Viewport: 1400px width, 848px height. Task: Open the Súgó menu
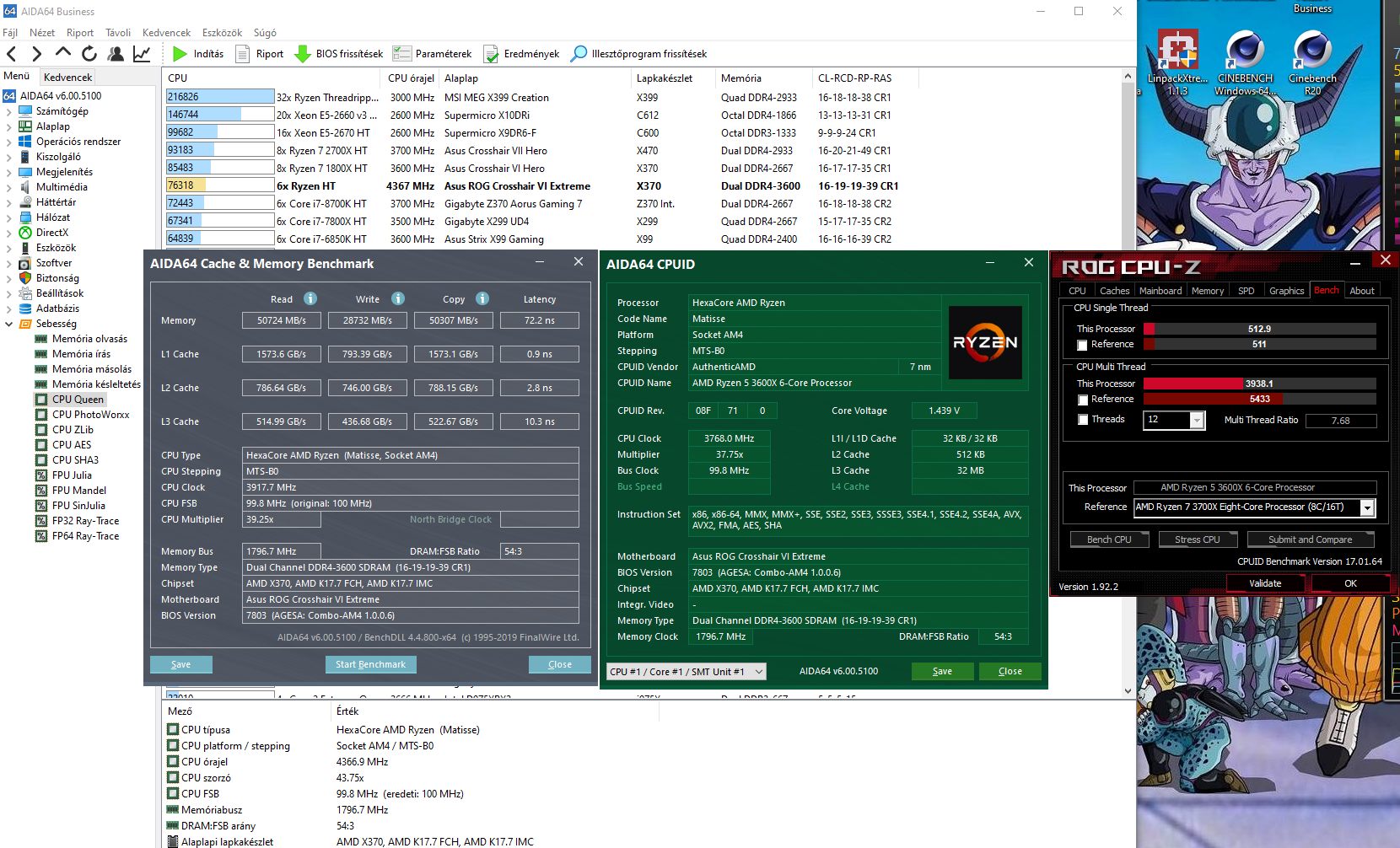pyautogui.click(x=265, y=33)
